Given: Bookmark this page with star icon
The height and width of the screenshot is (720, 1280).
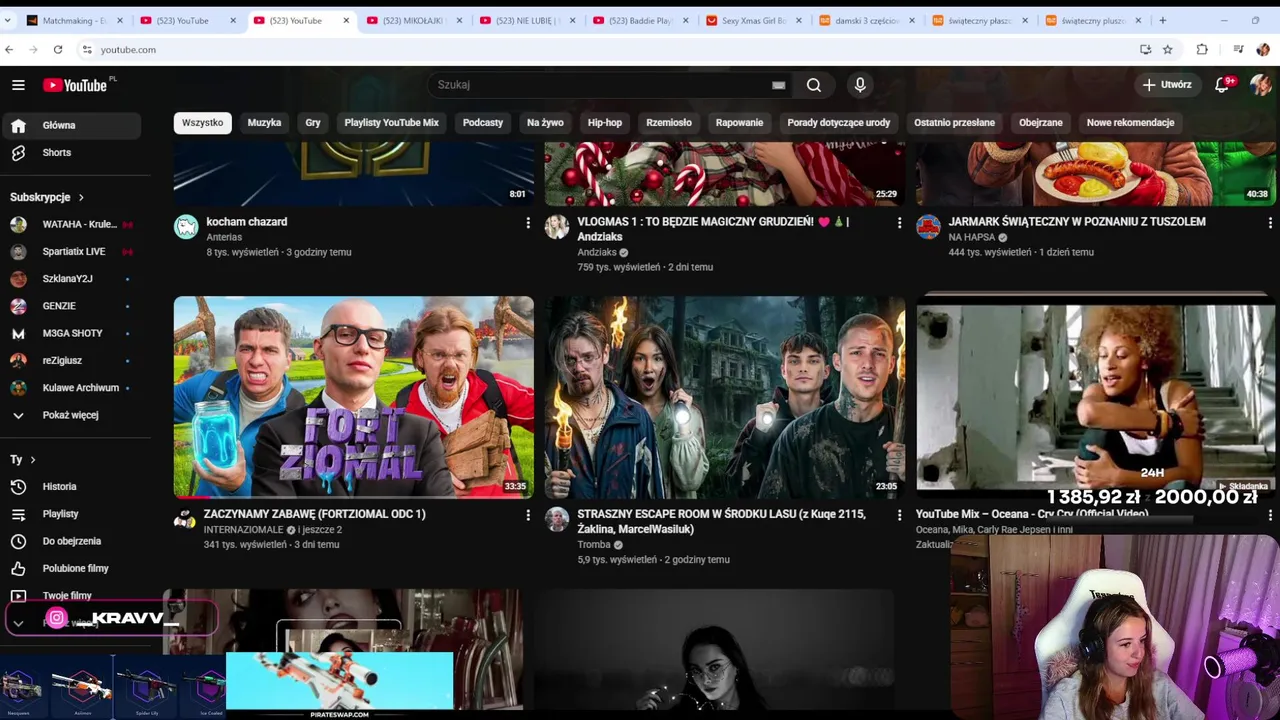Looking at the screenshot, I should (x=1167, y=49).
